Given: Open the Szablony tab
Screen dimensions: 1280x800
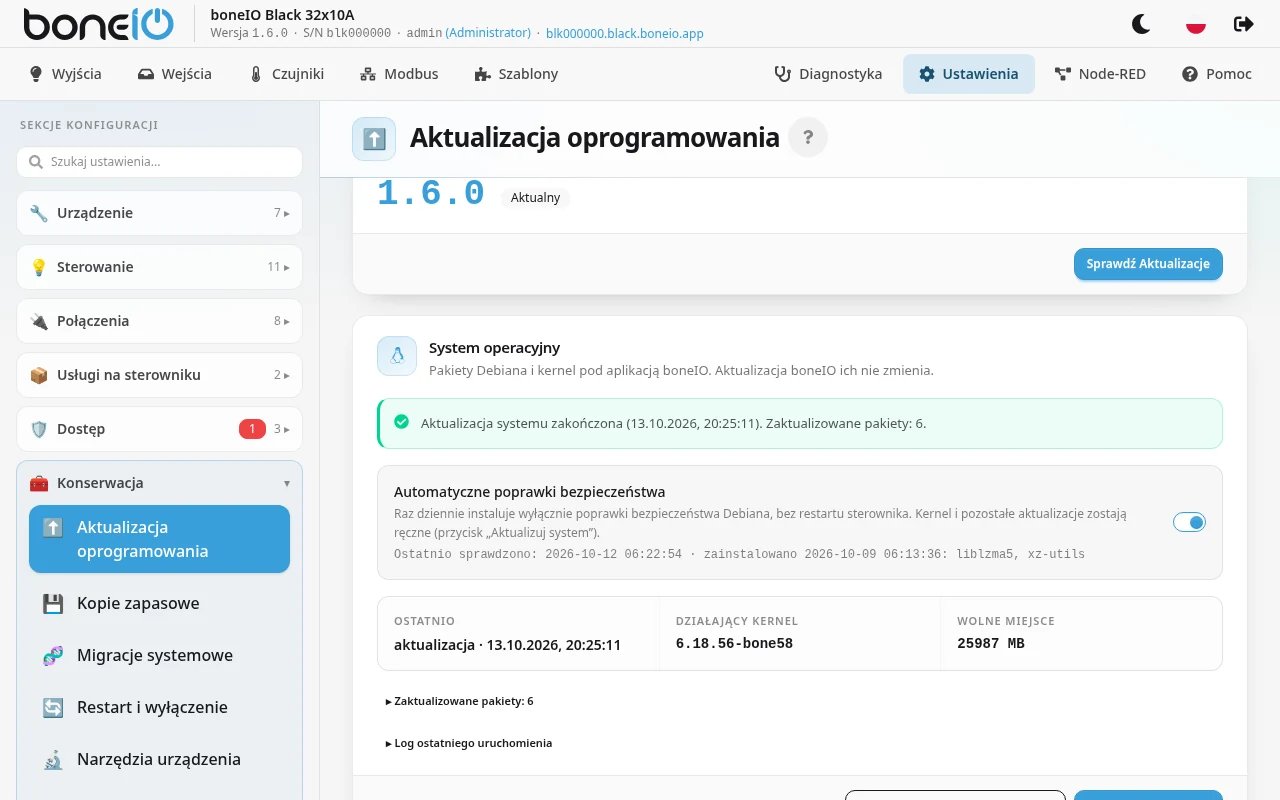Looking at the screenshot, I should (516, 74).
